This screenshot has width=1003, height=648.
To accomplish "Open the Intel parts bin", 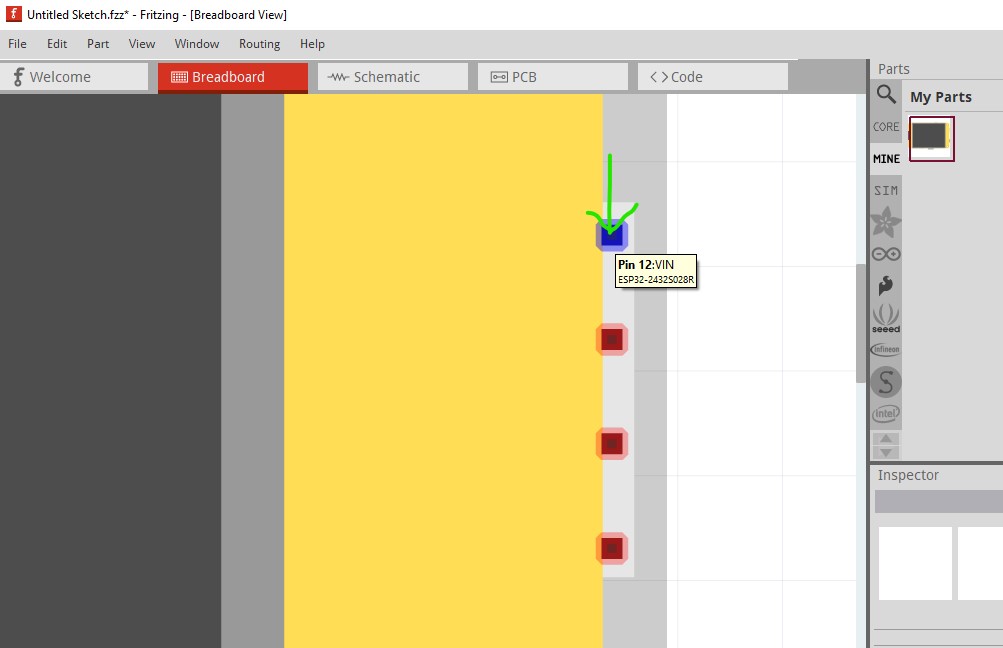I will [886, 413].
